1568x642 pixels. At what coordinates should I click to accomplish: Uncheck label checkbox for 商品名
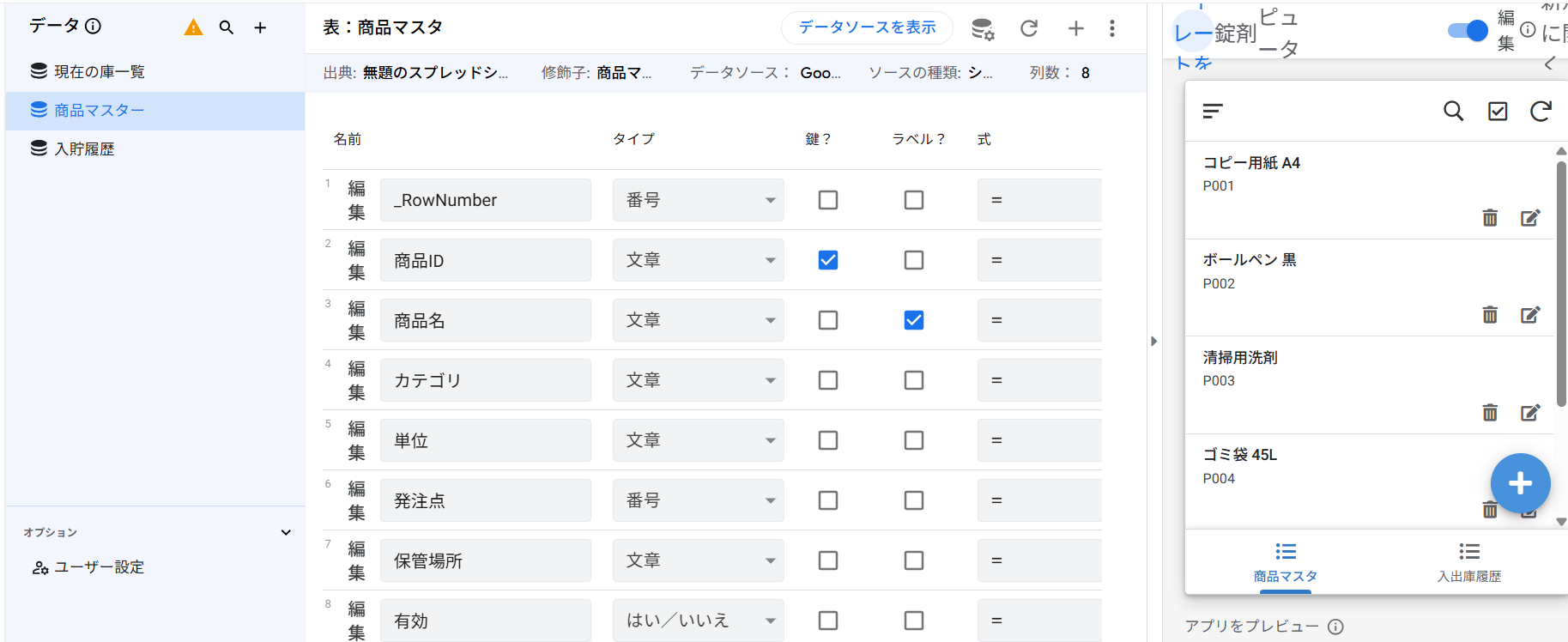[x=914, y=320]
